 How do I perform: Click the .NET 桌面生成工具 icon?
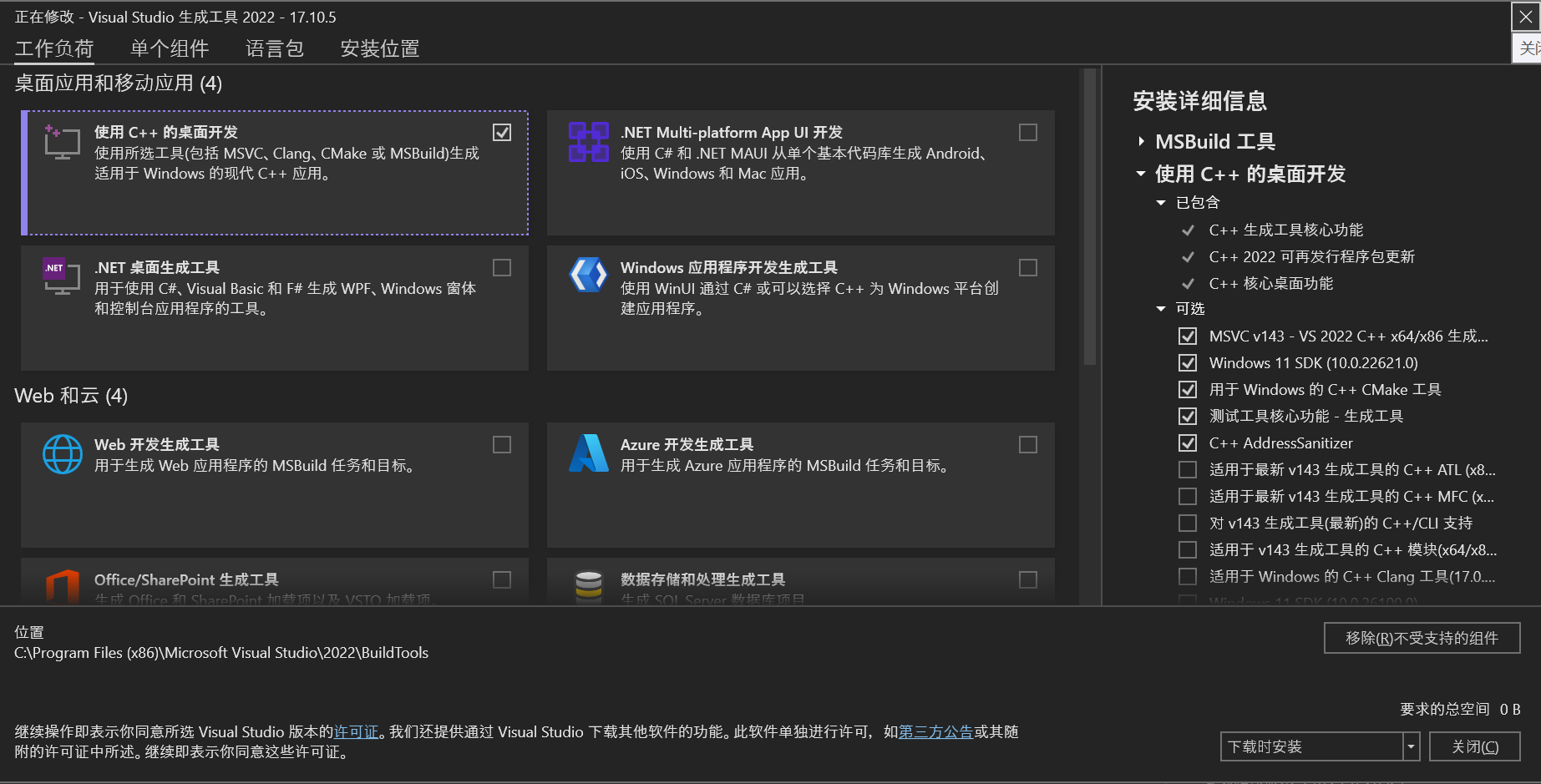tap(62, 276)
